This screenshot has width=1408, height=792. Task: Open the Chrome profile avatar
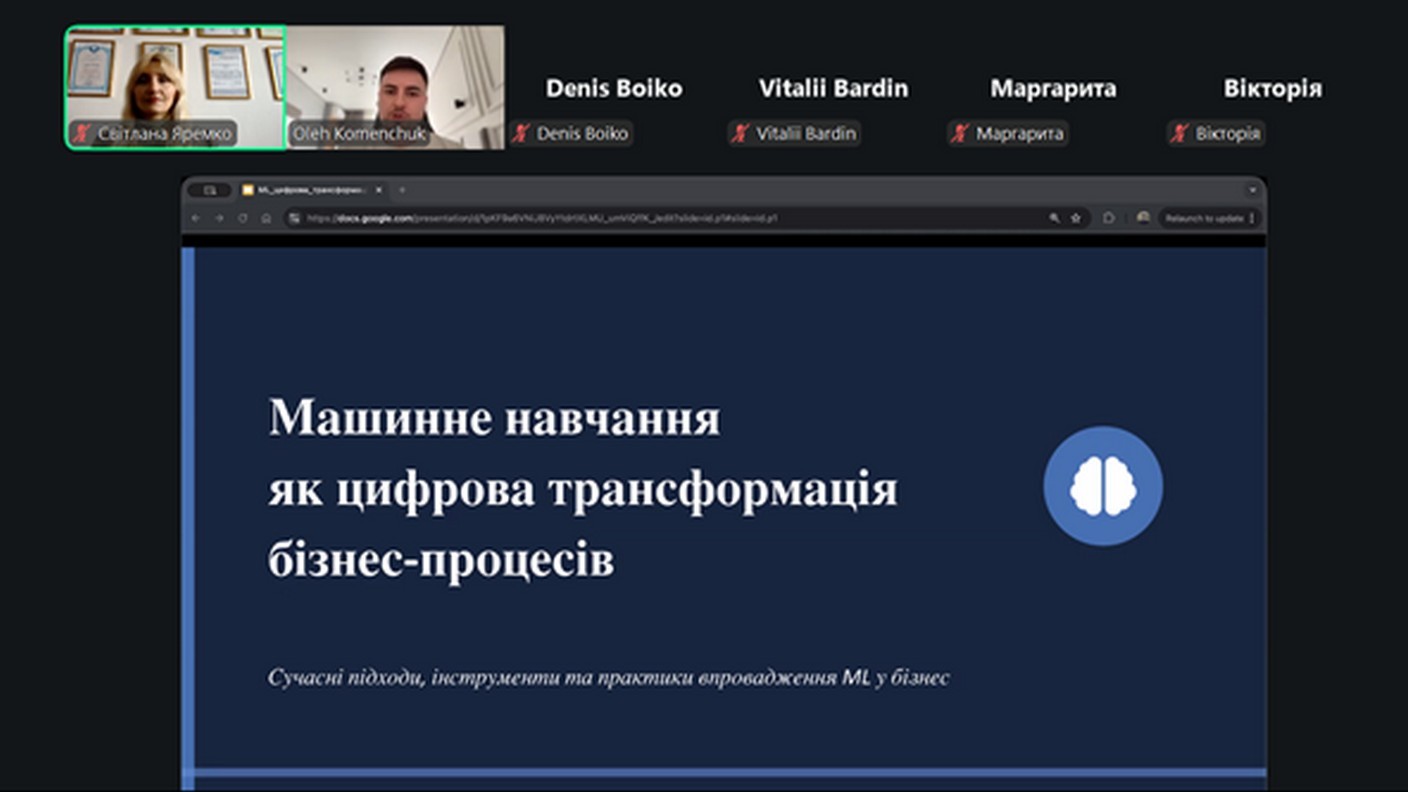pyautogui.click(x=1142, y=218)
